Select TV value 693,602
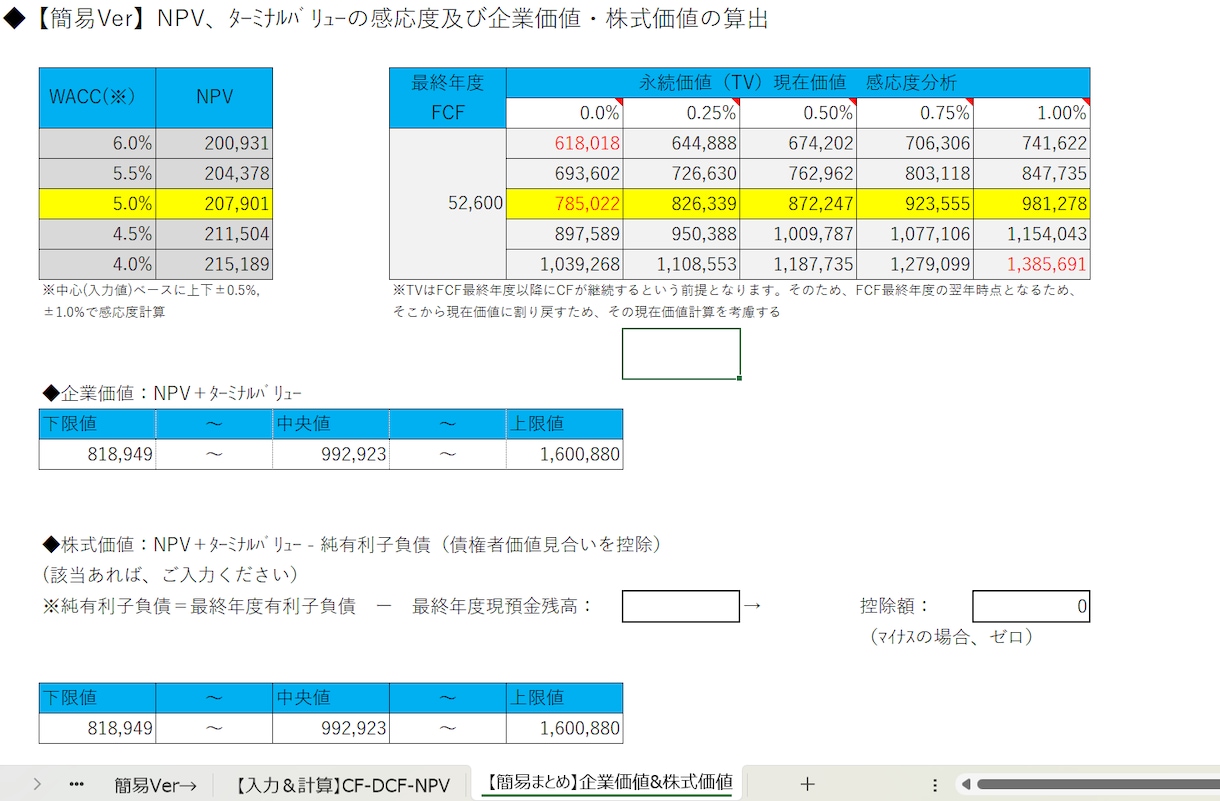 [x=565, y=173]
